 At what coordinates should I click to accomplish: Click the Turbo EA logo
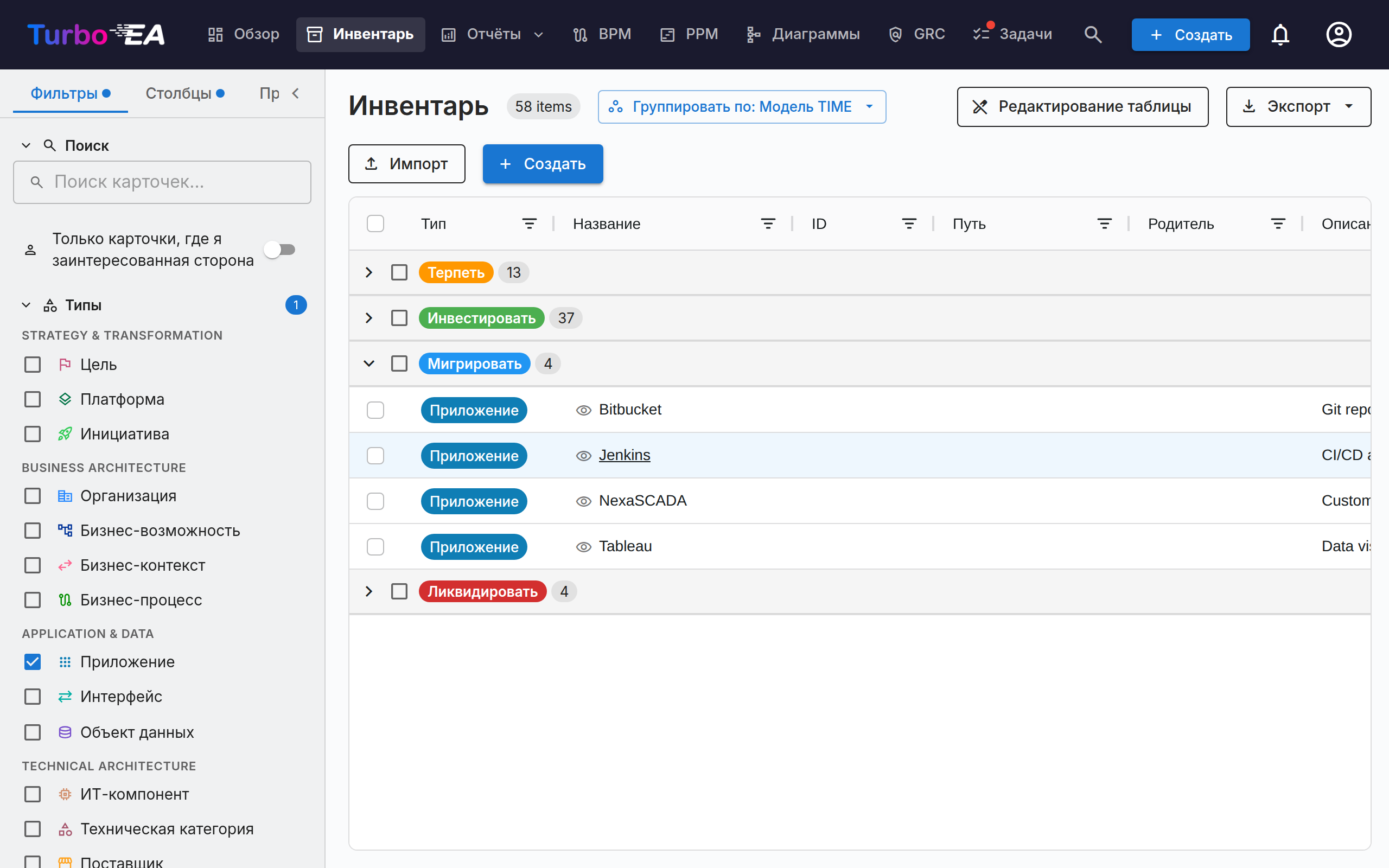point(96,34)
